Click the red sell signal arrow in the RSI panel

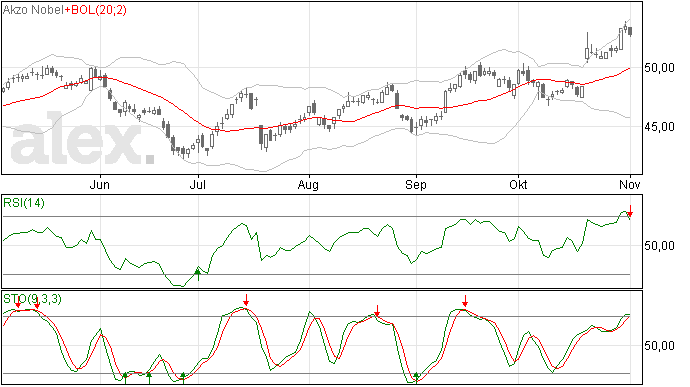coord(630,211)
